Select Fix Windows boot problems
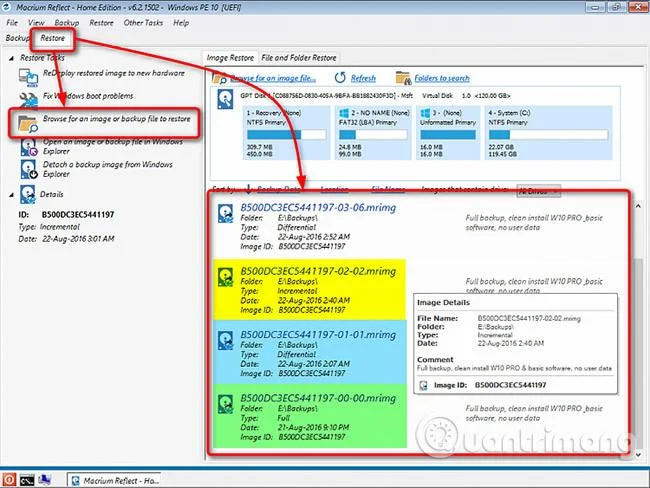This screenshot has width=650, height=488. coord(88,96)
